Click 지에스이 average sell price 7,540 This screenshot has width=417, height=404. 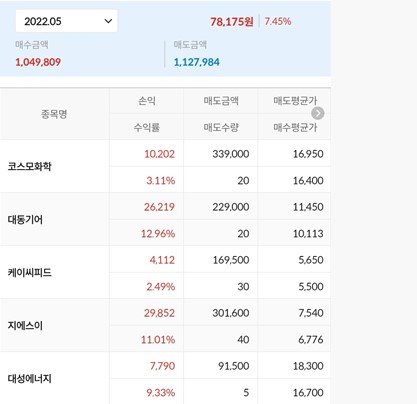[311, 313]
